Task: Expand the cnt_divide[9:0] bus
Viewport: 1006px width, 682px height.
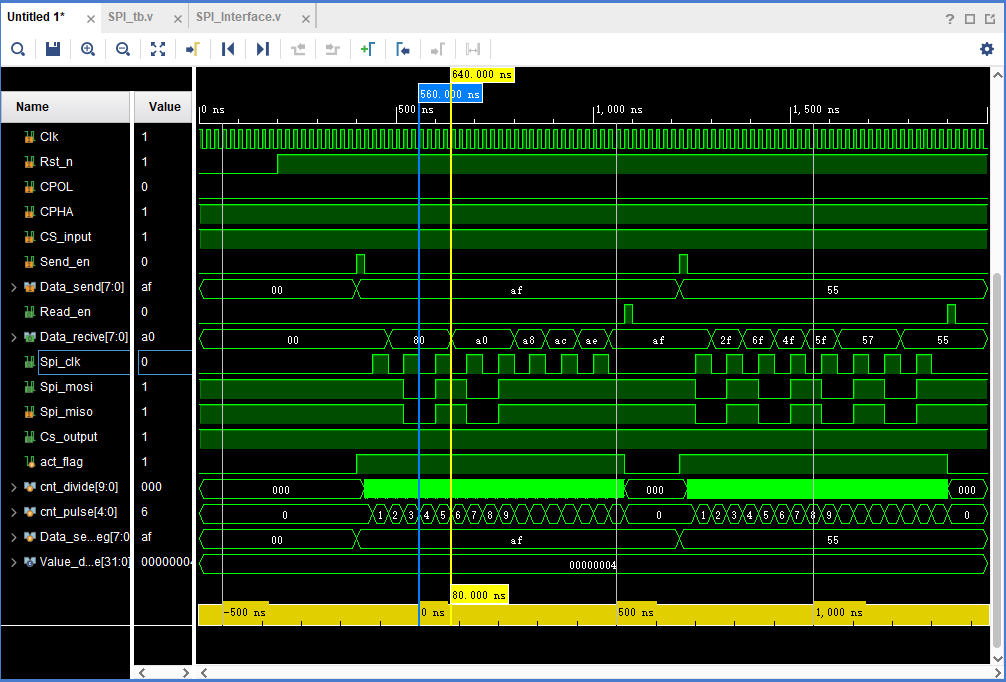Action: (13, 487)
